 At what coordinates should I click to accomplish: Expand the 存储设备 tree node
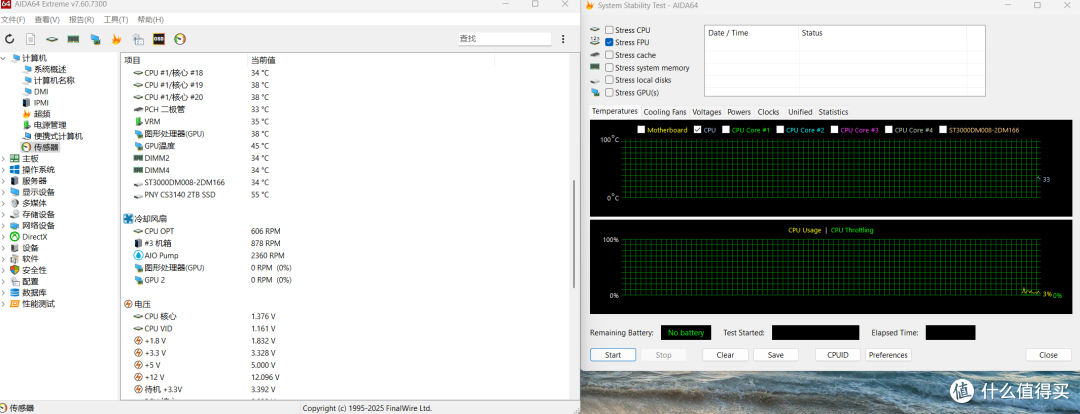pyautogui.click(x=3, y=214)
